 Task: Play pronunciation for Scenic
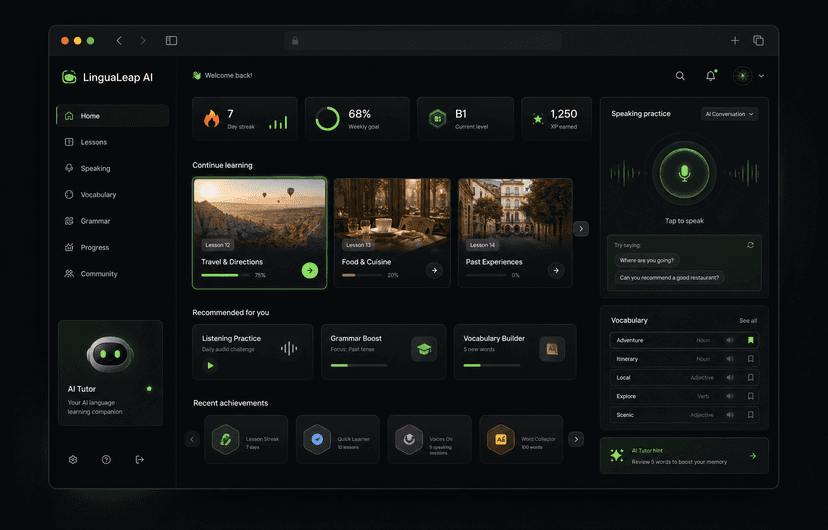730,415
